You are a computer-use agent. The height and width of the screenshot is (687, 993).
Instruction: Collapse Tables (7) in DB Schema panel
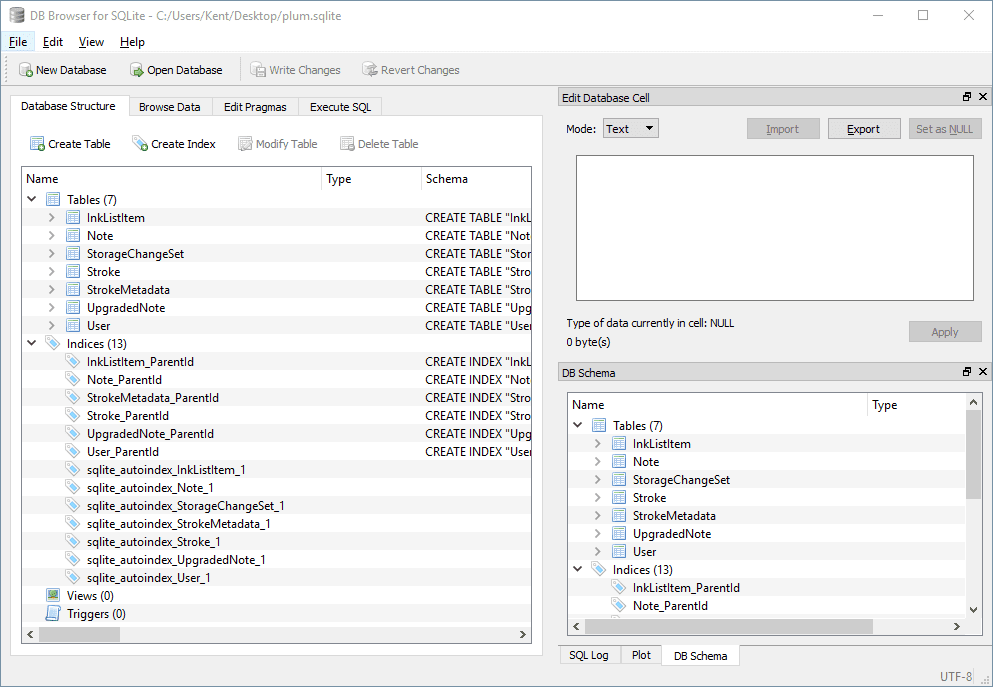(578, 425)
